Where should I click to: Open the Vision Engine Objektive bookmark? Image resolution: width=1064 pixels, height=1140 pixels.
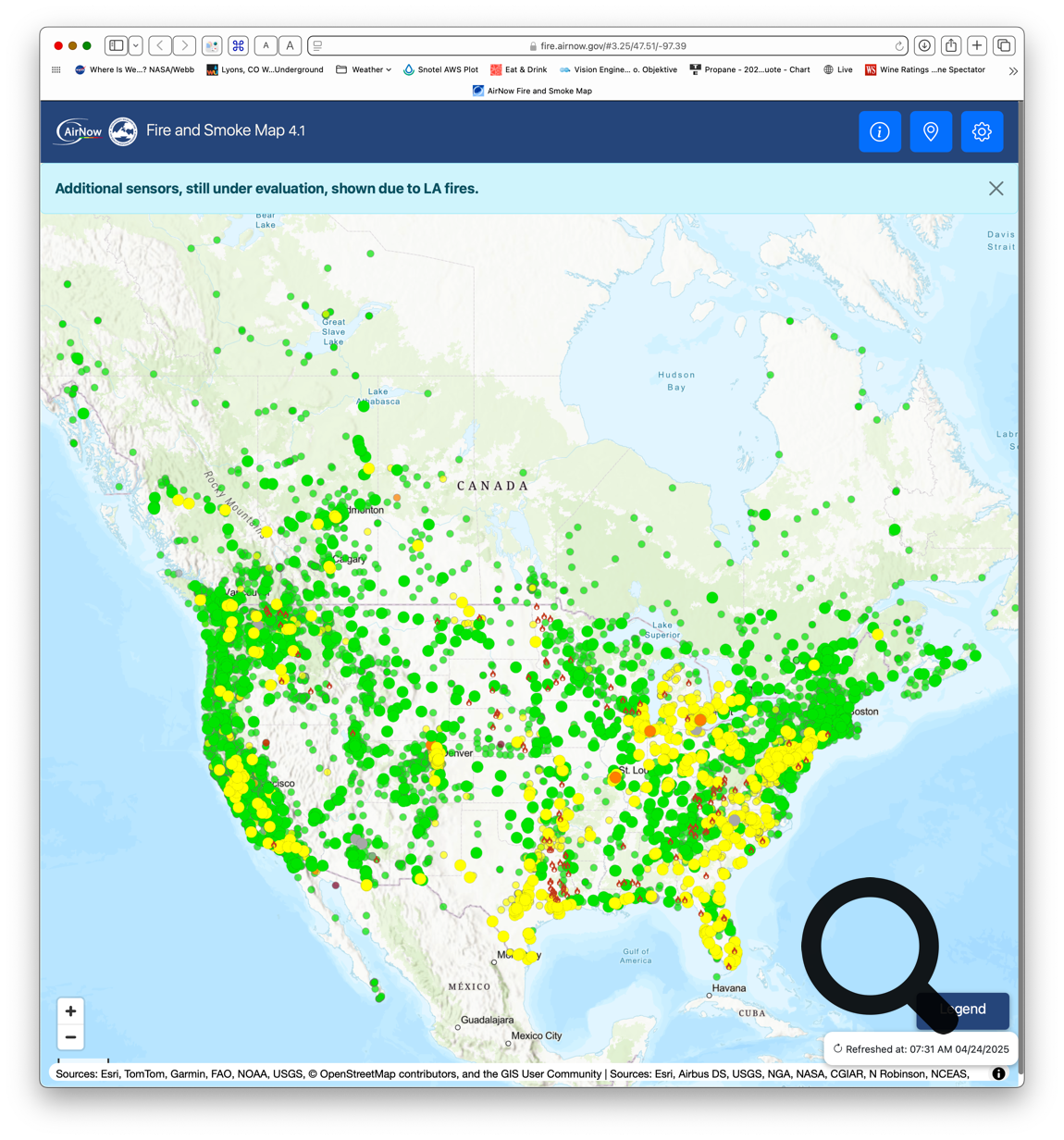coord(618,69)
